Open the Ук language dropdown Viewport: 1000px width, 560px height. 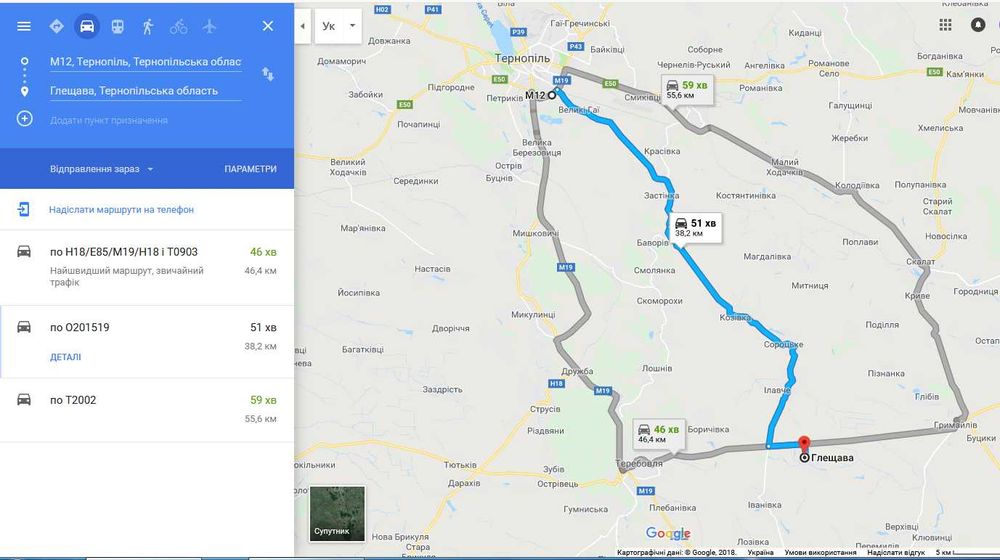(x=338, y=26)
